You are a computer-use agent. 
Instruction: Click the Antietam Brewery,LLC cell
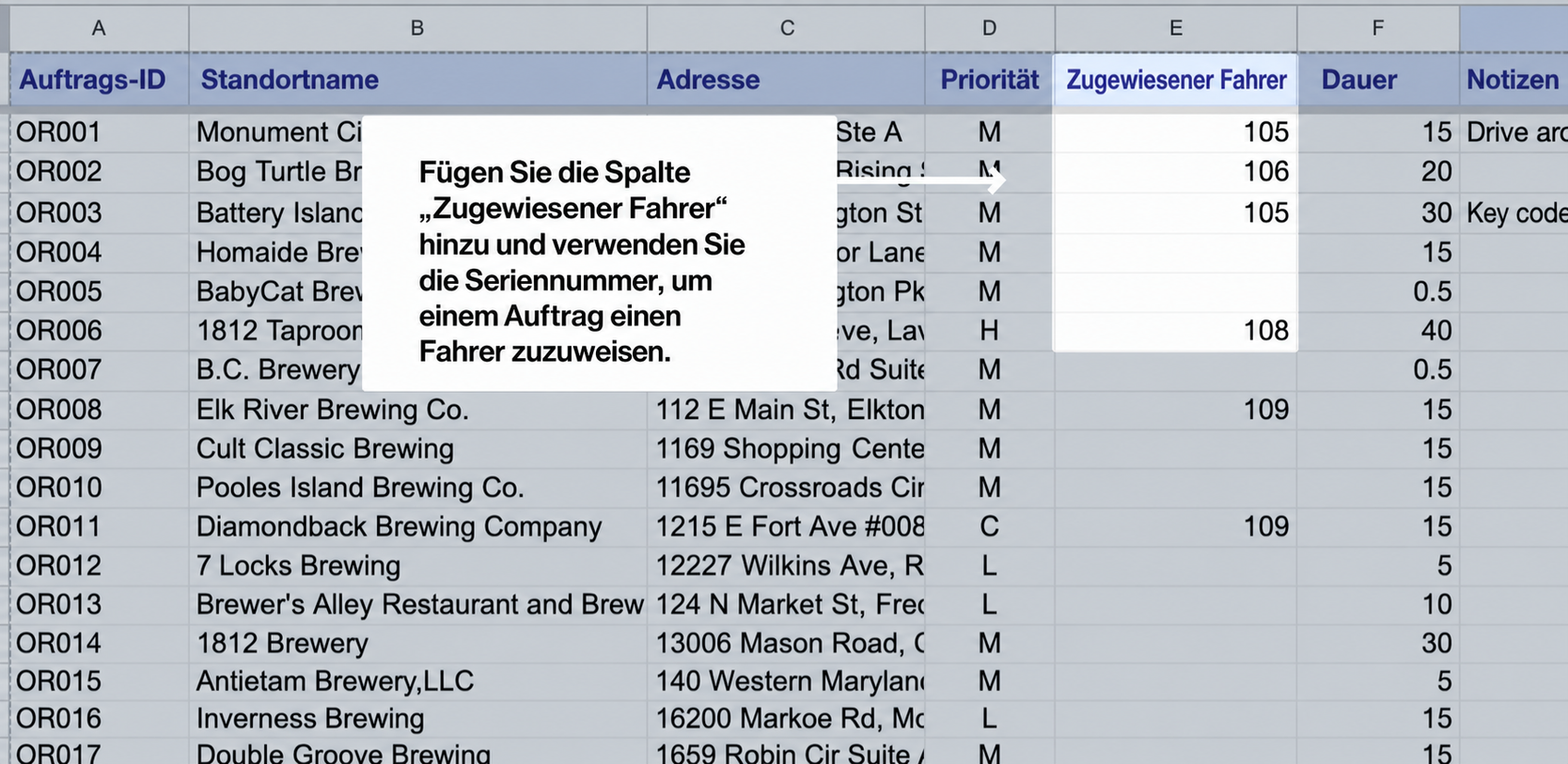(x=417, y=681)
